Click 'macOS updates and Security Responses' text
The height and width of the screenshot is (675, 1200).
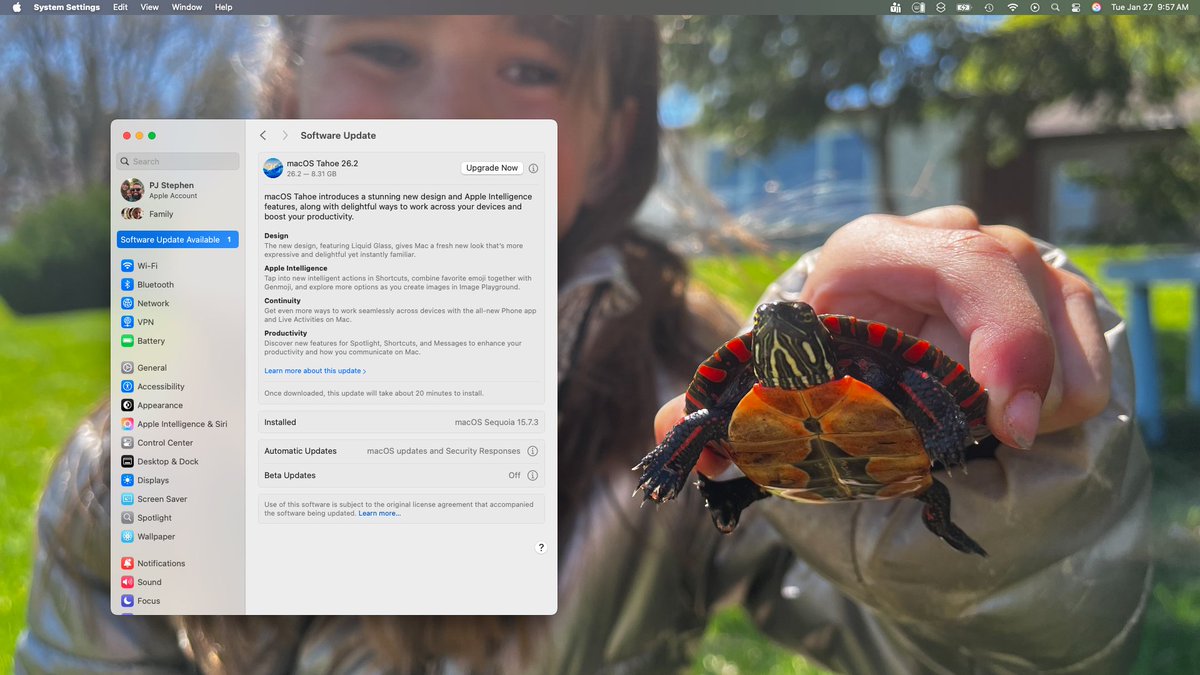pyautogui.click(x=444, y=451)
